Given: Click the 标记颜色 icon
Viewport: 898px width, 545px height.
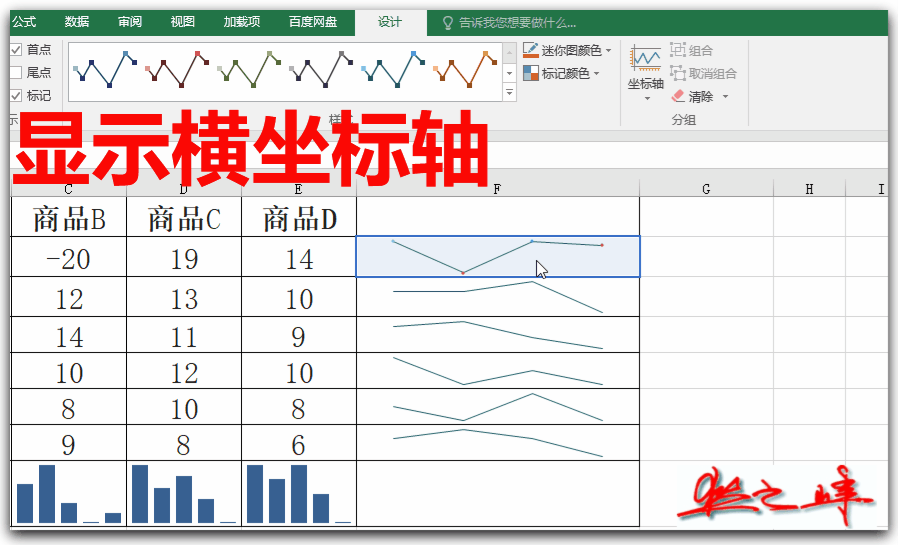Looking at the screenshot, I should (531, 73).
